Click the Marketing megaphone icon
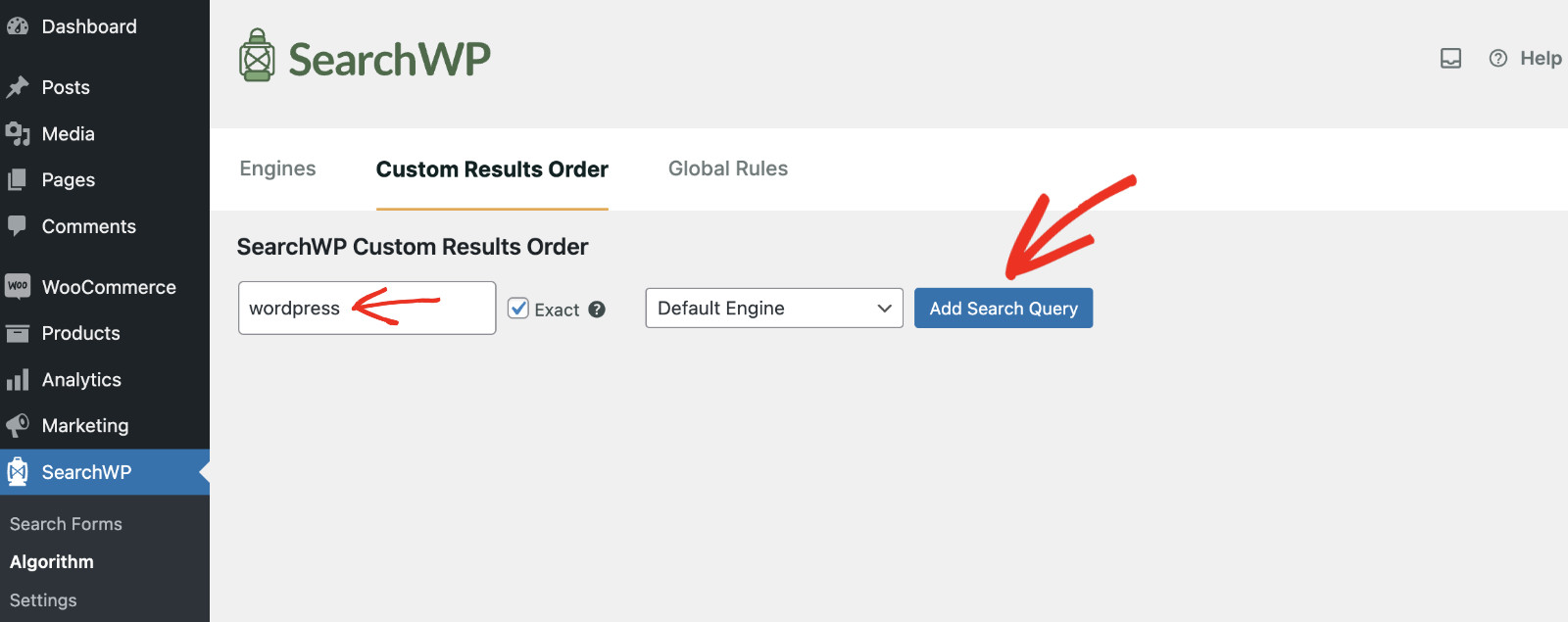The image size is (1568, 622). (18, 425)
